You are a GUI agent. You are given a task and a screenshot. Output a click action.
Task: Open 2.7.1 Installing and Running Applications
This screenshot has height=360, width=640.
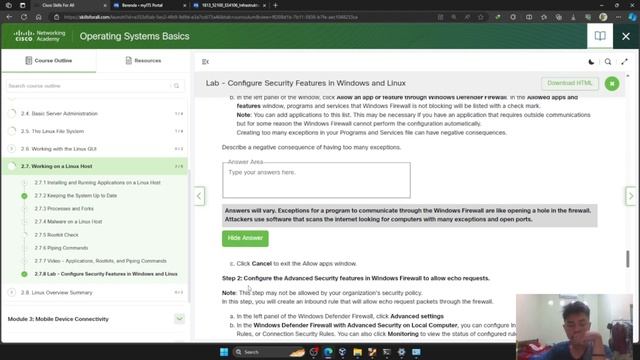tap(97, 182)
